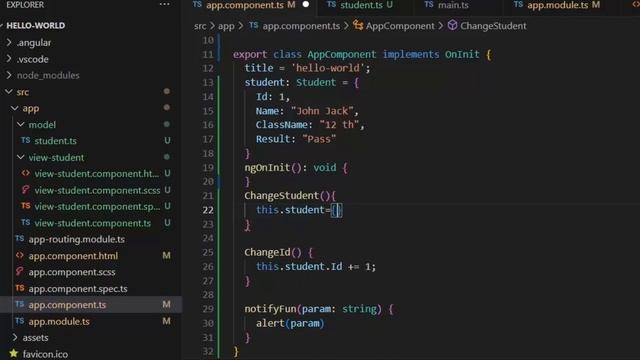Switch to the student.ts editor tab
This screenshot has width=640, height=360.
click(x=360, y=5)
